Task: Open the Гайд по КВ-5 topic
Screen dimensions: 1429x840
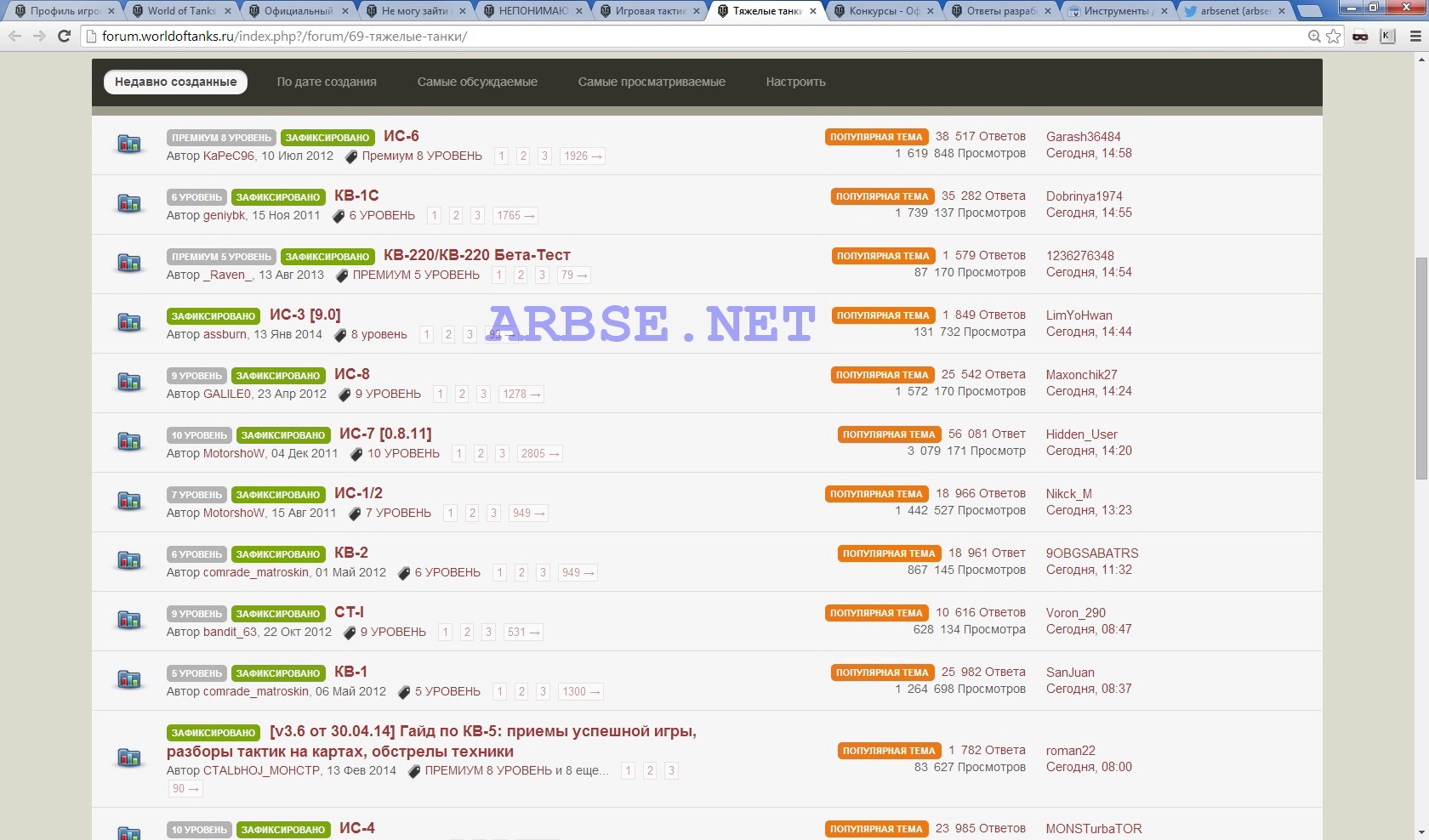Action: click(x=431, y=741)
